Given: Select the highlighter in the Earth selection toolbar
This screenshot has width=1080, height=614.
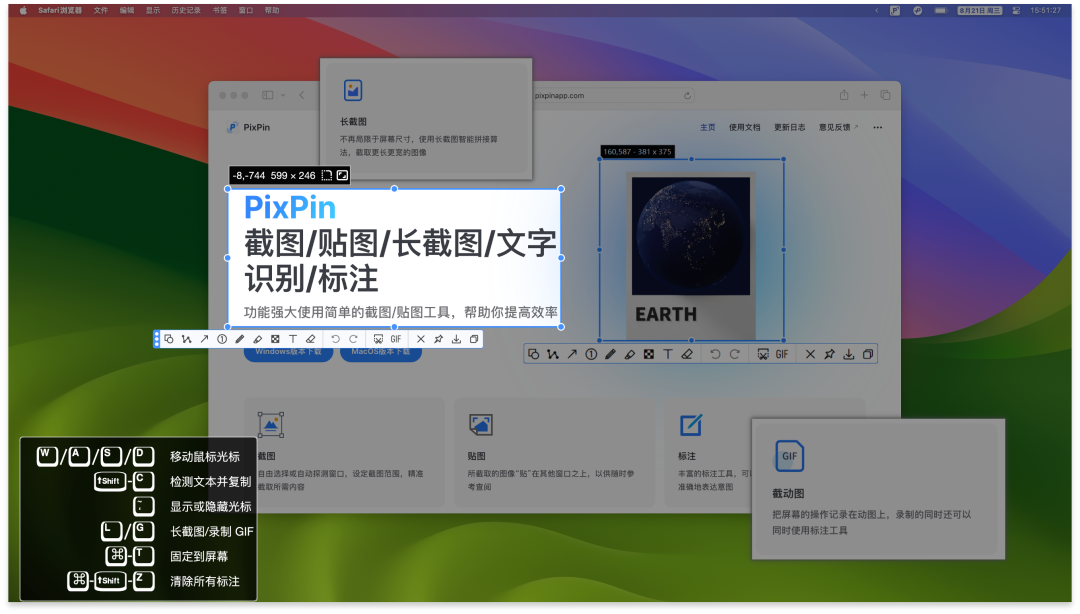Looking at the screenshot, I should (x=630, y=354).
